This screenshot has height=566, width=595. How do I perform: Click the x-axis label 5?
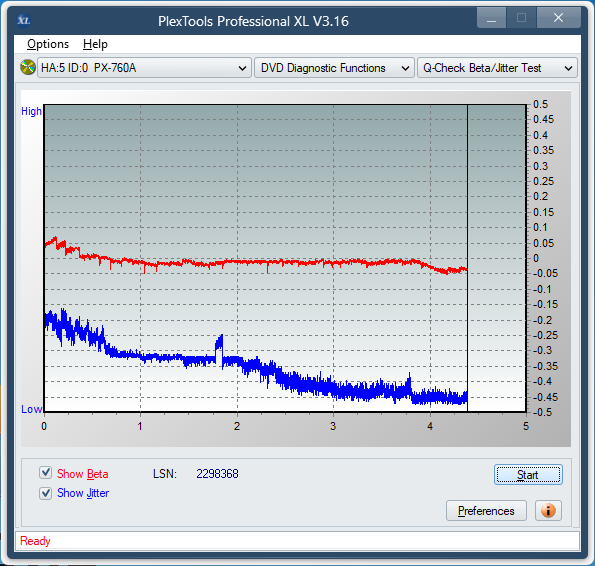[x=526, y=426]
